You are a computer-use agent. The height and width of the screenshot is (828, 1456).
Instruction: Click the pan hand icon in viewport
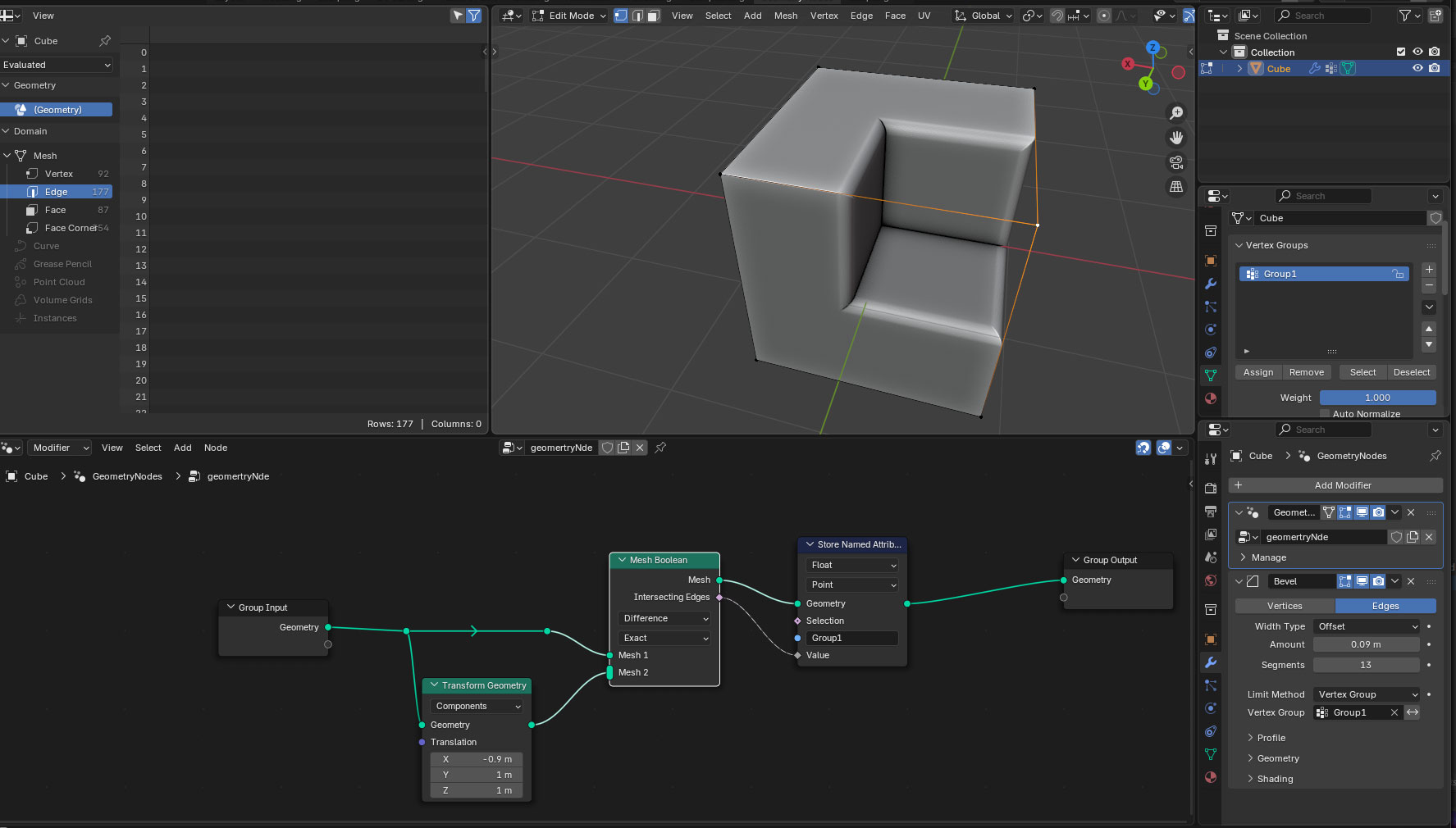point(1176,138)
